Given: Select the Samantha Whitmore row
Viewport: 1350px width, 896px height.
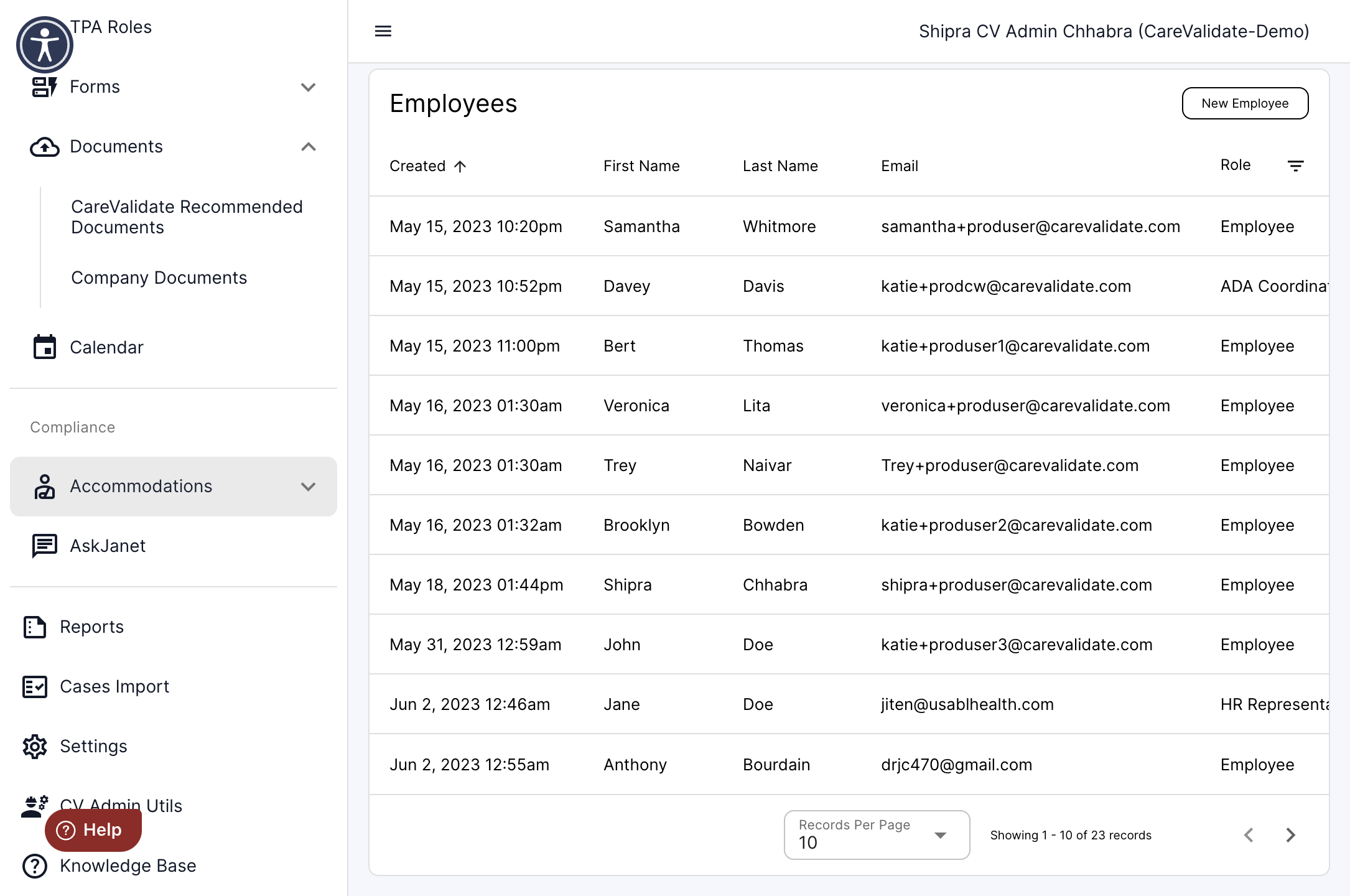Looking at the screenshot, I should point(849,226).
